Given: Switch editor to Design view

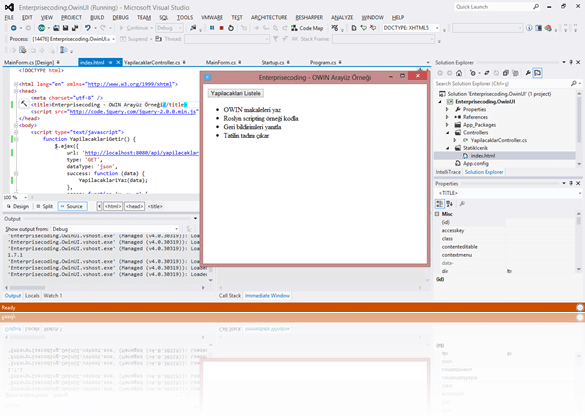Looking at the screenshot, I should coord(18,206).
